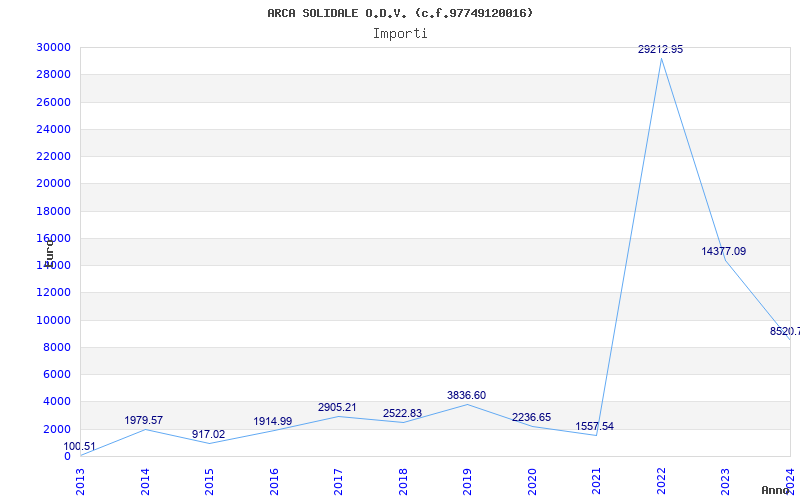Click the 2014 x-axis year label
The width and height of the screenshot is (800, 500).
click(x=145, y=482)
